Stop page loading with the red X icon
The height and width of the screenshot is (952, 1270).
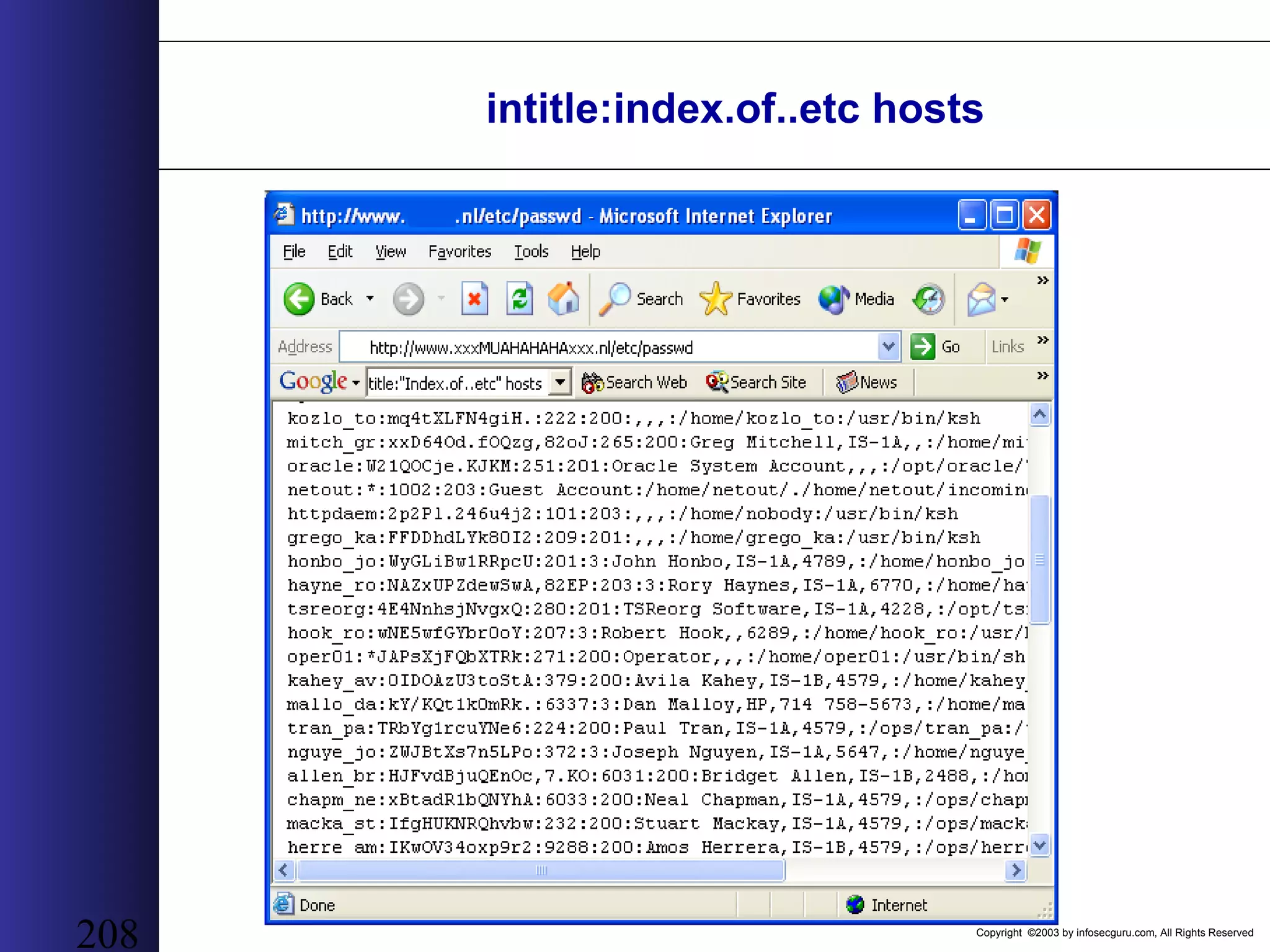(474, 299)
